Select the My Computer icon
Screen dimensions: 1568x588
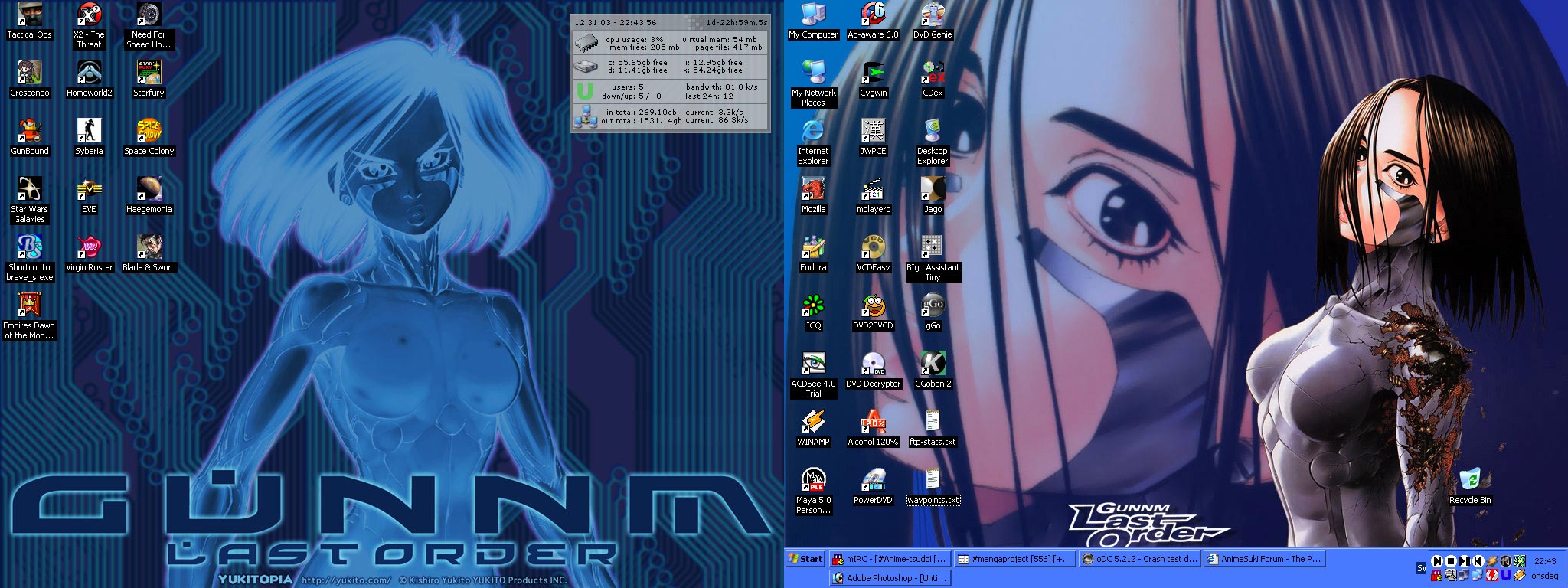pyautogui.click(x=813, y=21)
